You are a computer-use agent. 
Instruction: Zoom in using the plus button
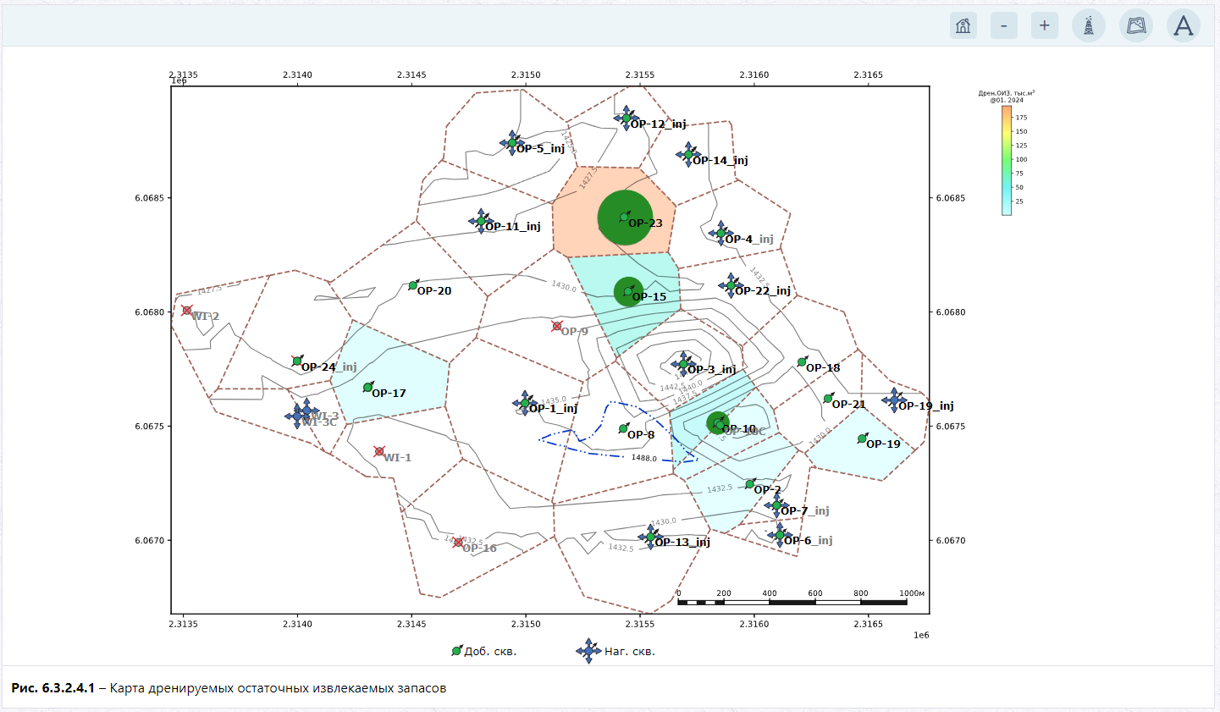click(x=1045, y=26)
